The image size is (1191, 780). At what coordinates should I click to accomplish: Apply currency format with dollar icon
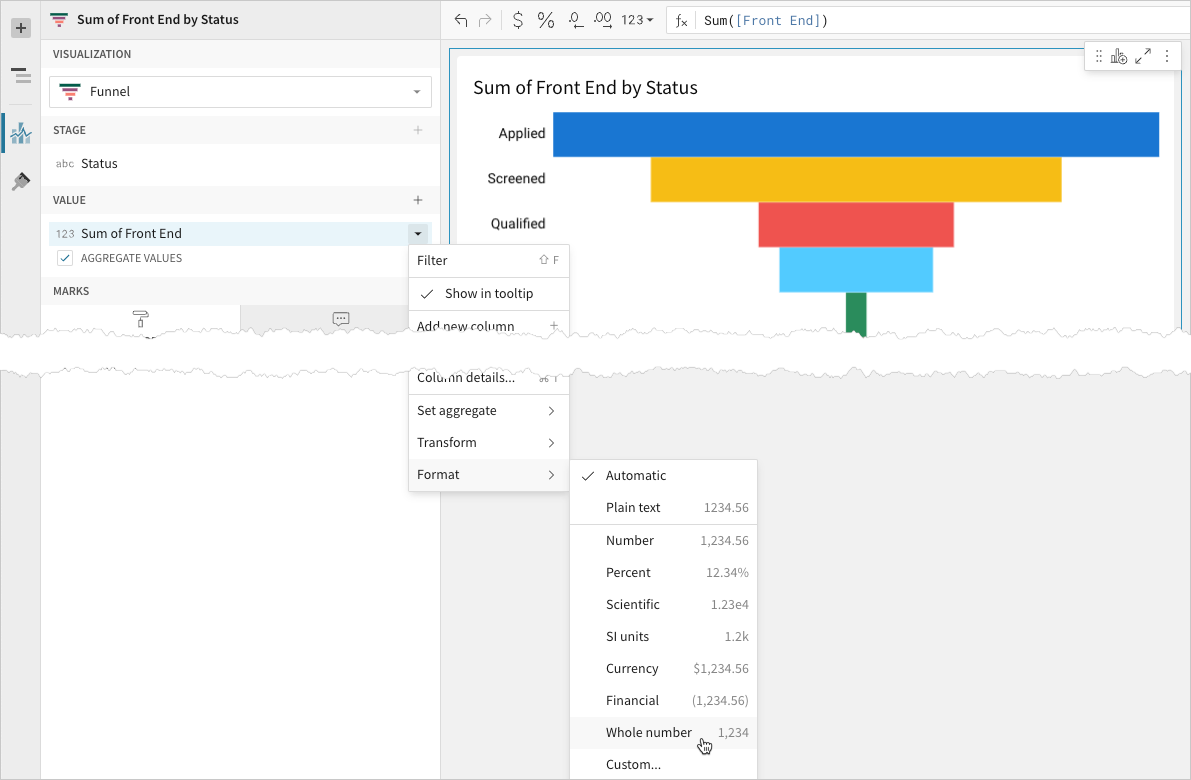pyautogui.click(x=518, y=21)
